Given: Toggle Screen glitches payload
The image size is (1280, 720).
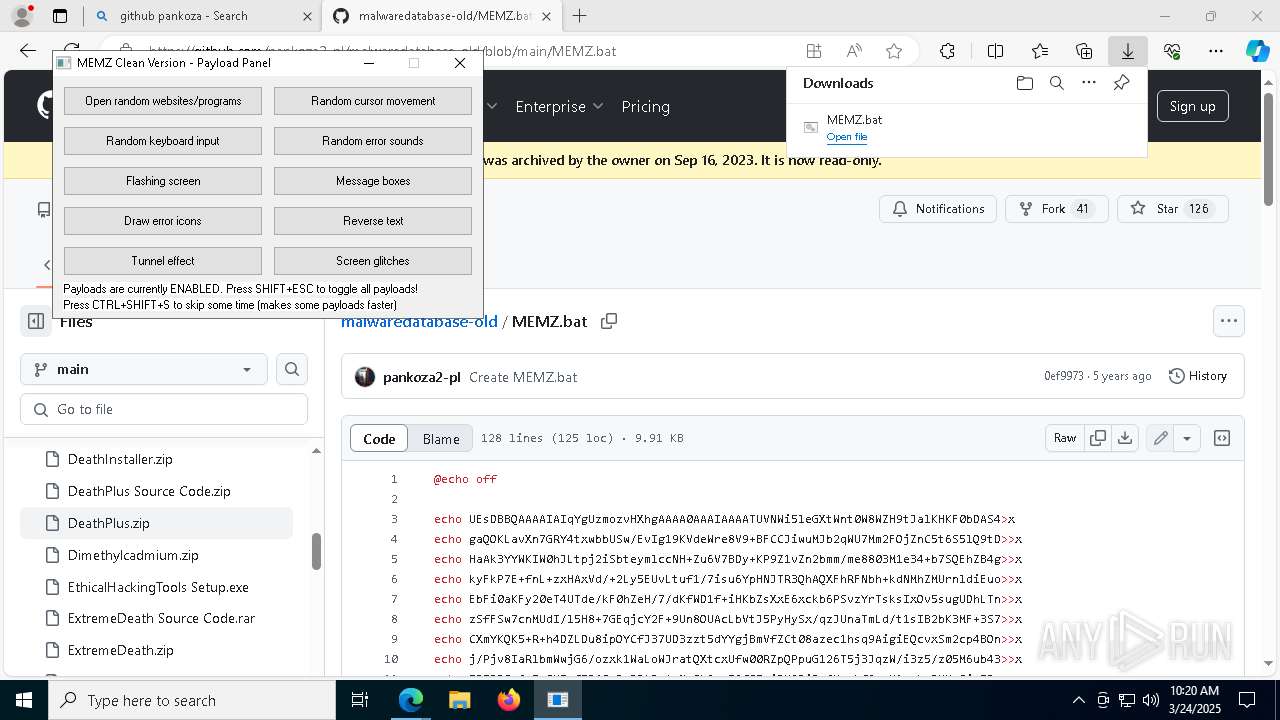Looking at the screenshot, I should click(x=373, y=261).
